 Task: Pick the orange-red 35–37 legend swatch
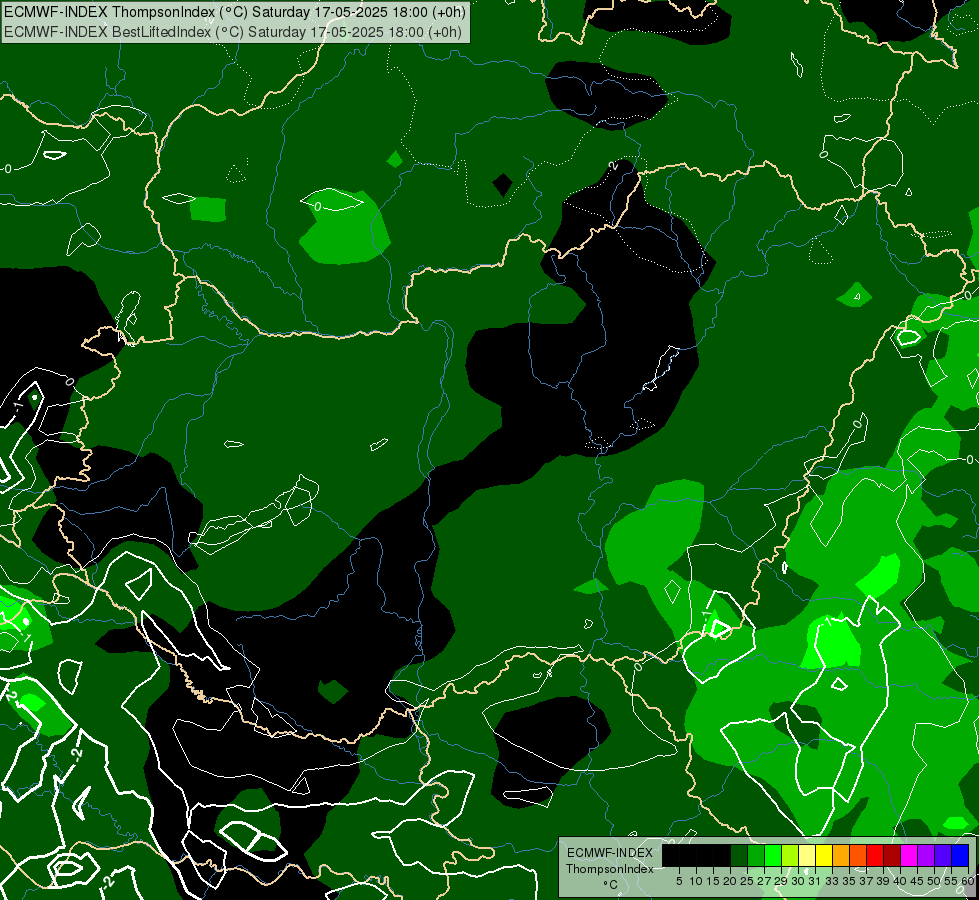click(858, 855)
